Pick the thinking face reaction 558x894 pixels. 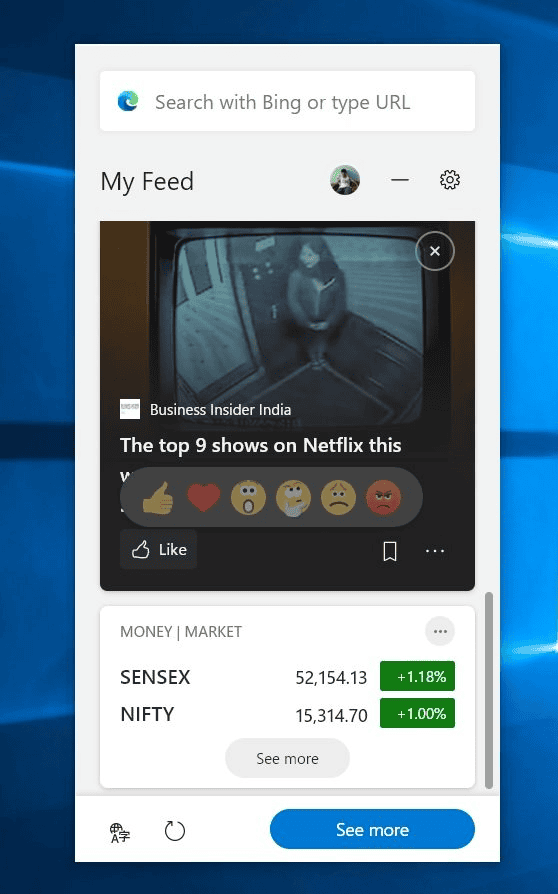pyautogui.click(x=294, y=498)
